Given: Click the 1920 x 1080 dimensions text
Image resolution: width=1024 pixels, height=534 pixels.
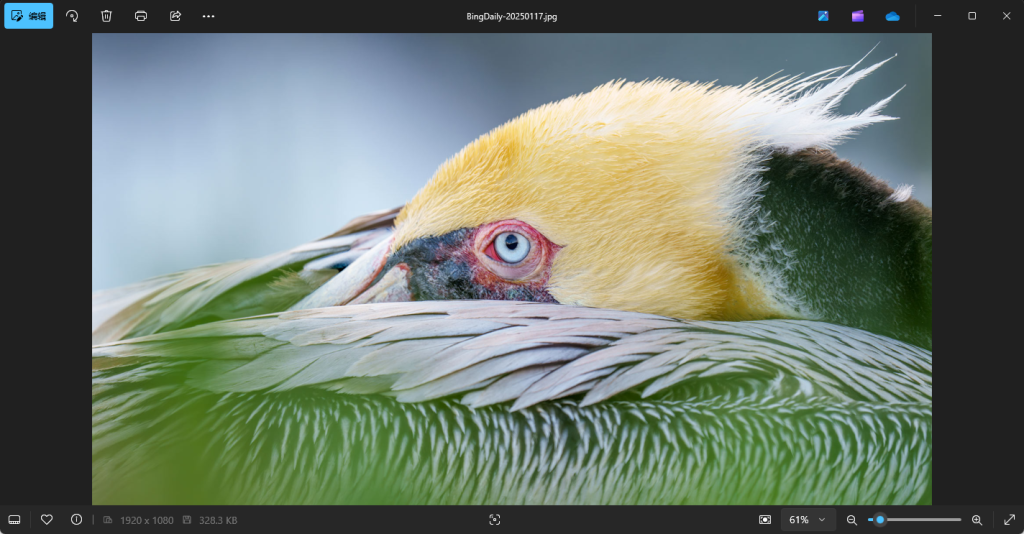Looking at the screenshot, I should (147, 520).
